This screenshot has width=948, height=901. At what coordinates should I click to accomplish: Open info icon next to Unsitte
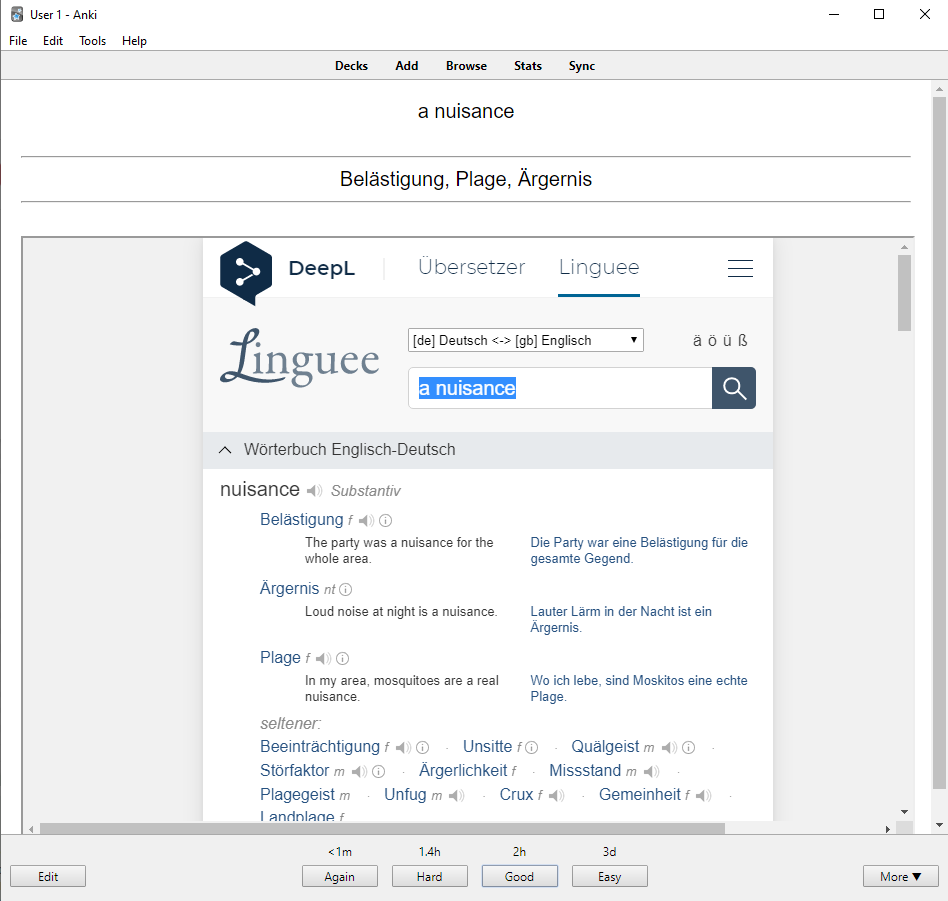[x=531, y=747]
